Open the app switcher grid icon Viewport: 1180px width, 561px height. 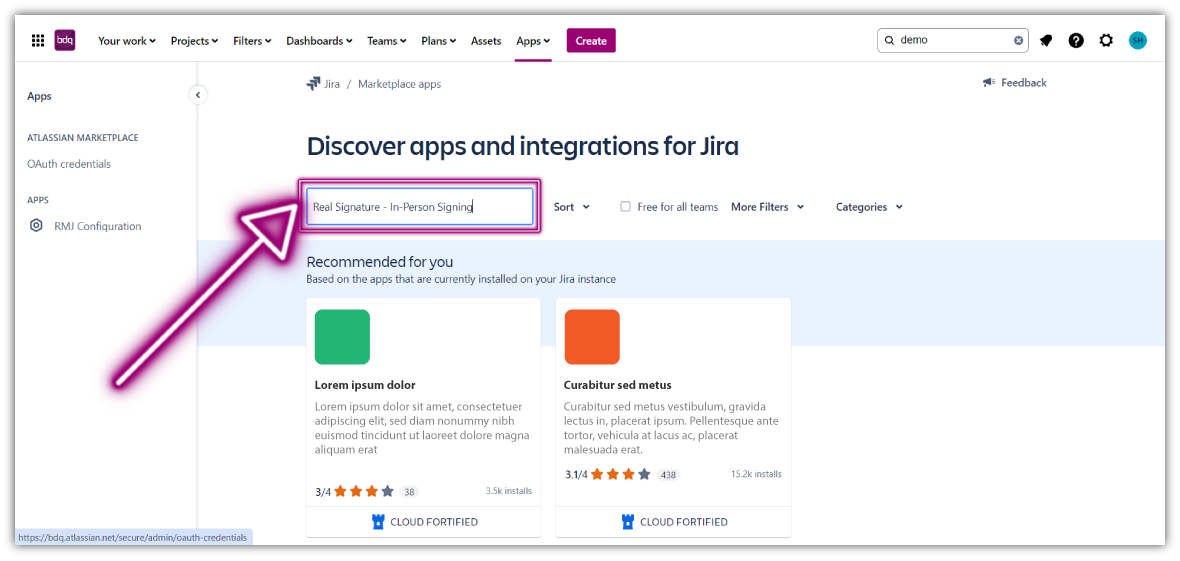[x=38, y=41]
